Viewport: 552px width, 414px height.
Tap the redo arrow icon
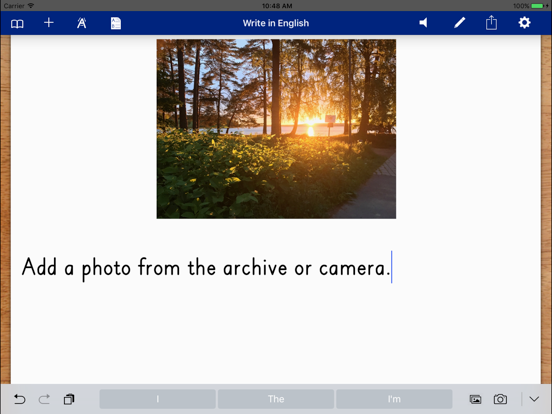(x=44, y=399)
